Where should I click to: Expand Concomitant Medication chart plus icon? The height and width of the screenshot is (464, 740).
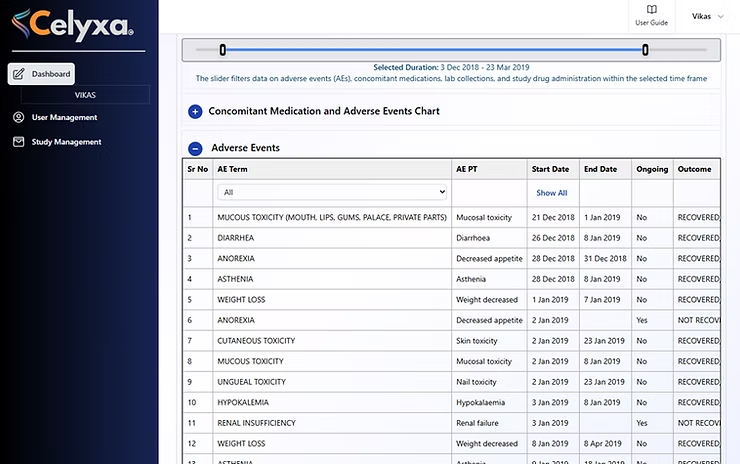click(x=195, y=112)
